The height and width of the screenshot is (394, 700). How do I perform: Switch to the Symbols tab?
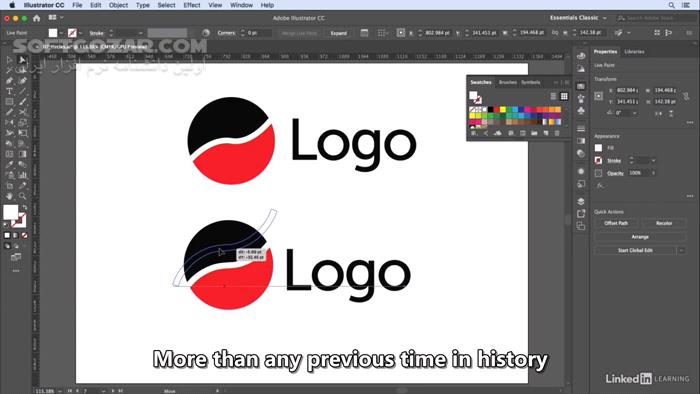pos(530,82)
